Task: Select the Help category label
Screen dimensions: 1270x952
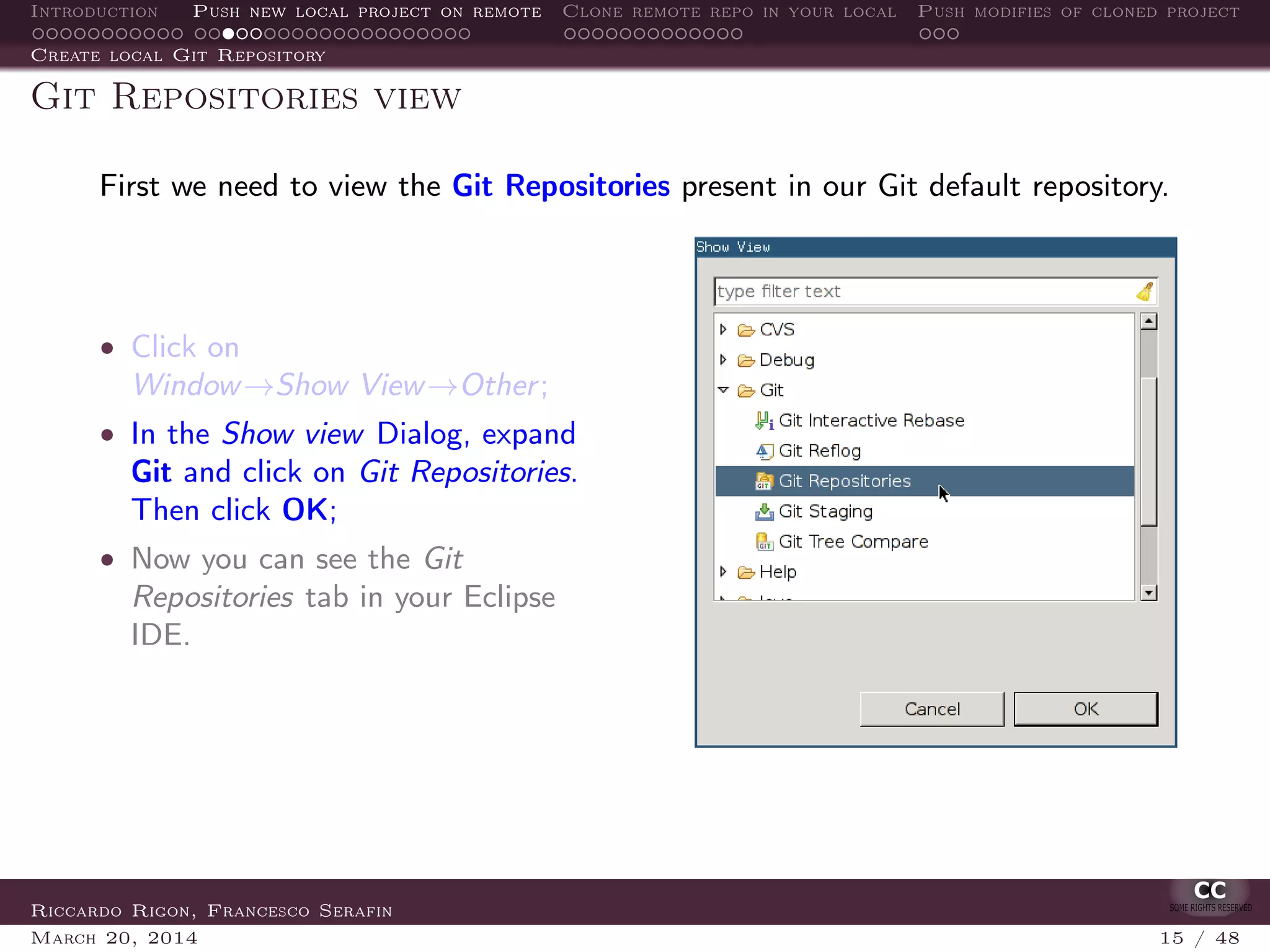Action: click(x=778, y=572)
